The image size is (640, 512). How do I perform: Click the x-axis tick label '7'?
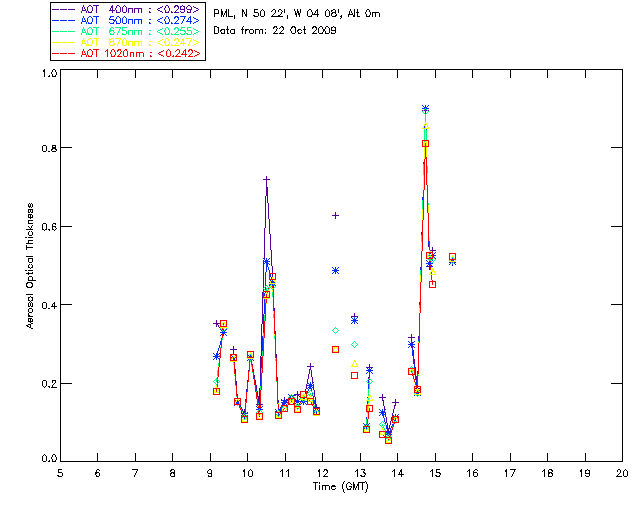tap(135, 473)
